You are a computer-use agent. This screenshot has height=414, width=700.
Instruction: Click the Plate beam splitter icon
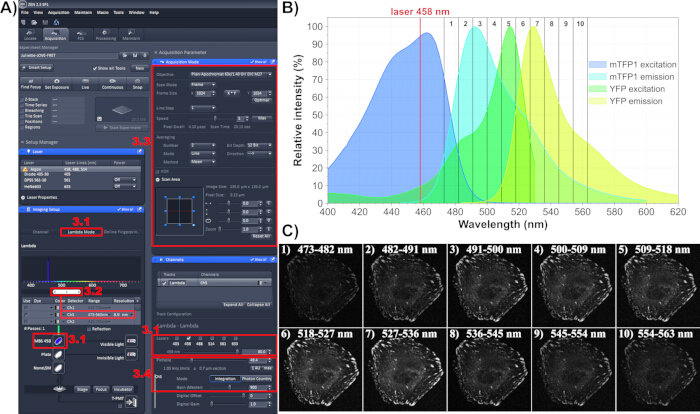point(58,355)
